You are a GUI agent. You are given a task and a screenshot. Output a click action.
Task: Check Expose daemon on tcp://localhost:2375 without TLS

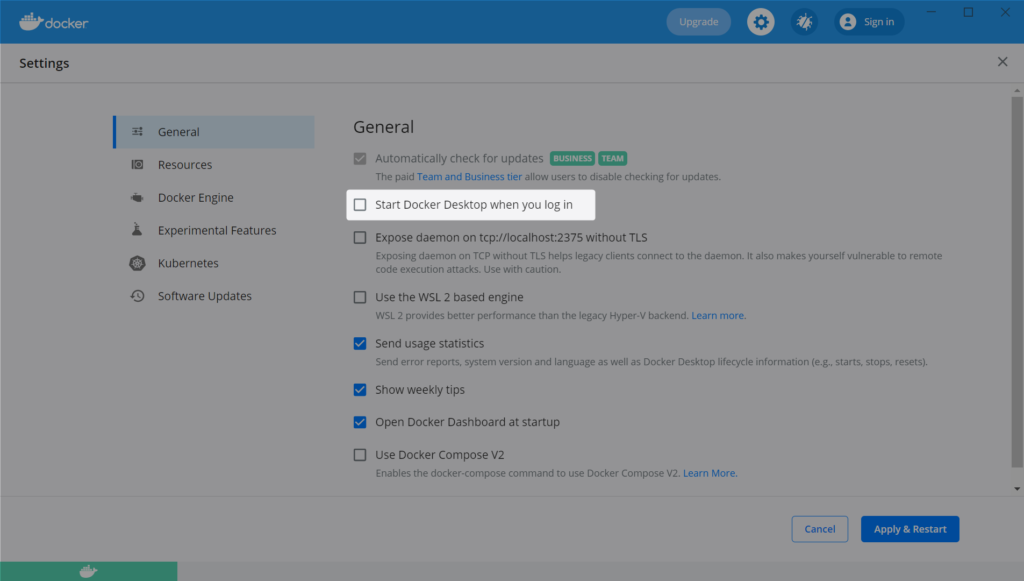coord(360,238)
